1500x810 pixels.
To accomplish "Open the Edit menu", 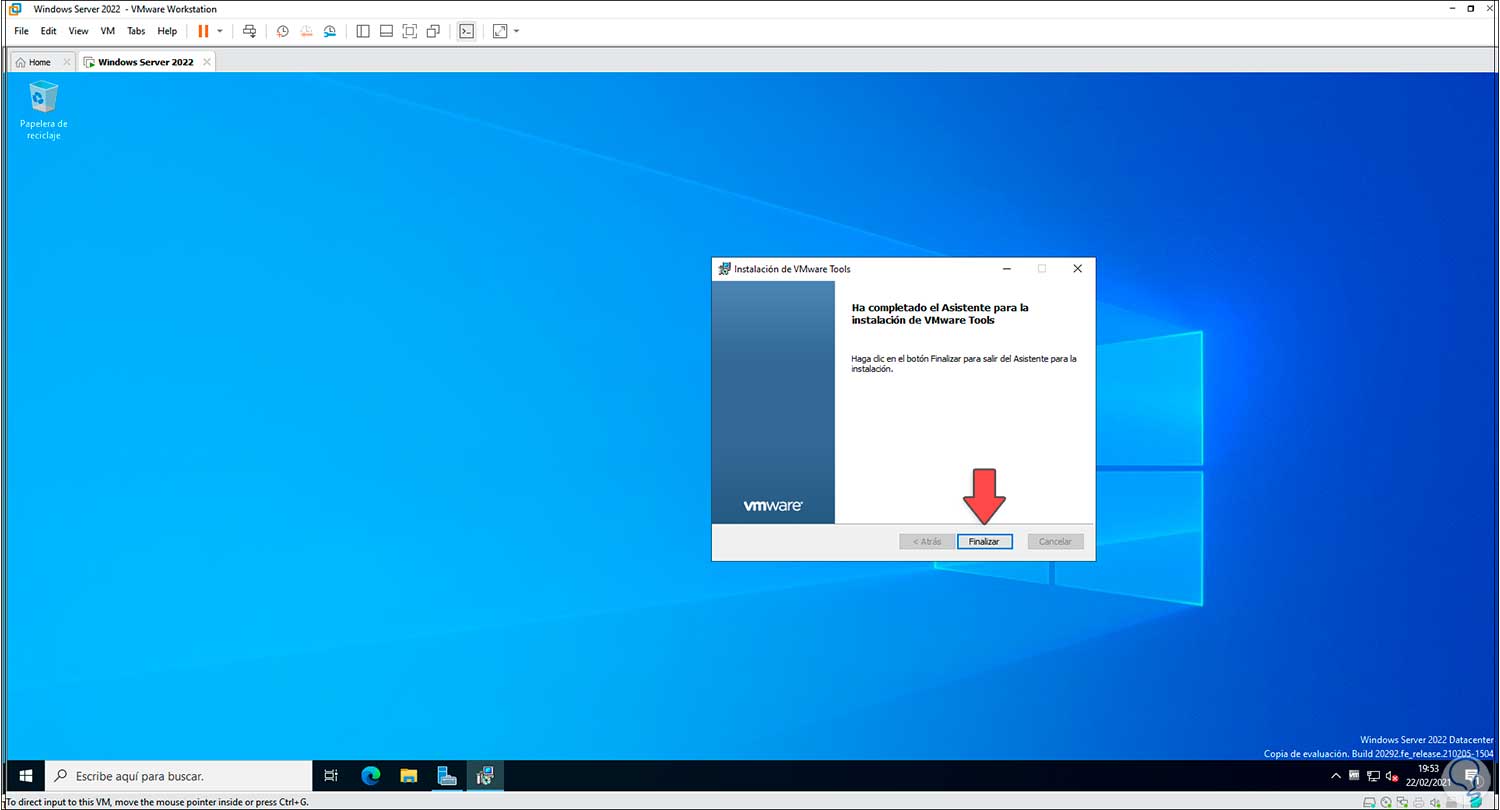I will [48, 31].
